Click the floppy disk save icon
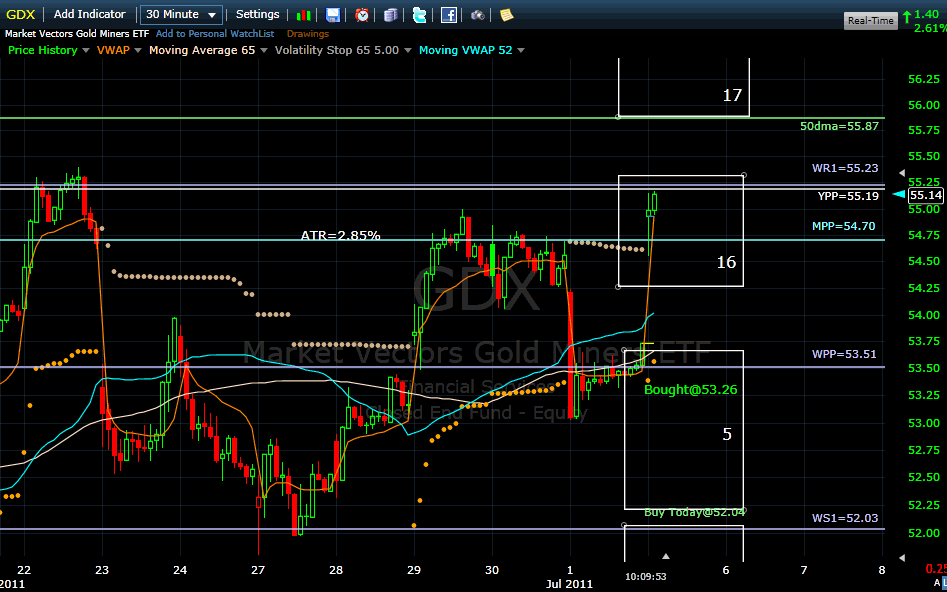 coord(333,15)
